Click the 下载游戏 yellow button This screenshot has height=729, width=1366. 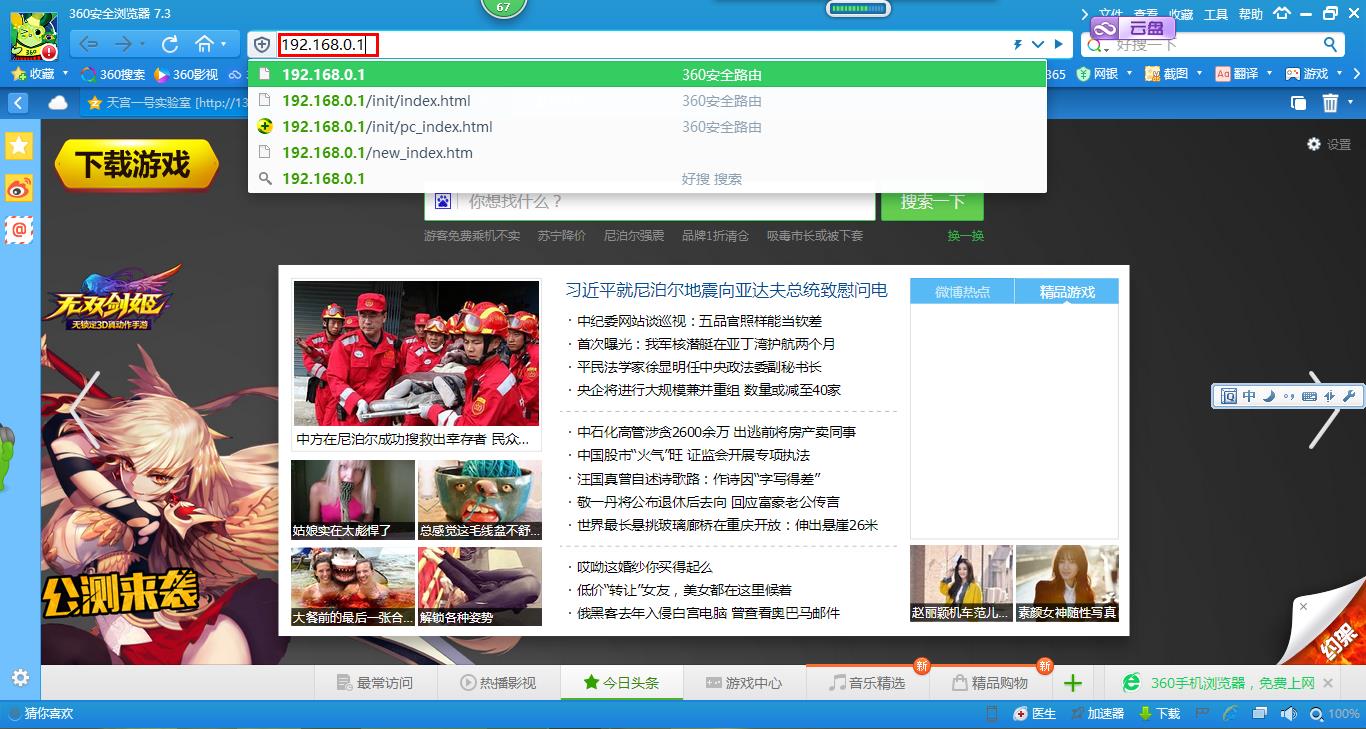click(x=136, y=164)
